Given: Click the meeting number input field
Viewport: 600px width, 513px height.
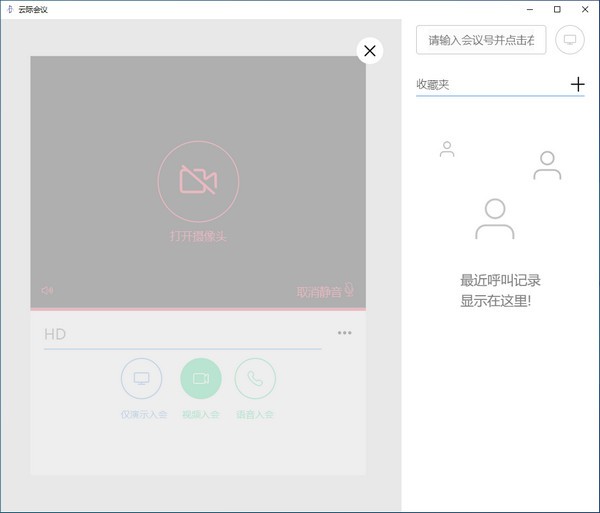Looking at the screenshot, I should (x=481, y=40).
